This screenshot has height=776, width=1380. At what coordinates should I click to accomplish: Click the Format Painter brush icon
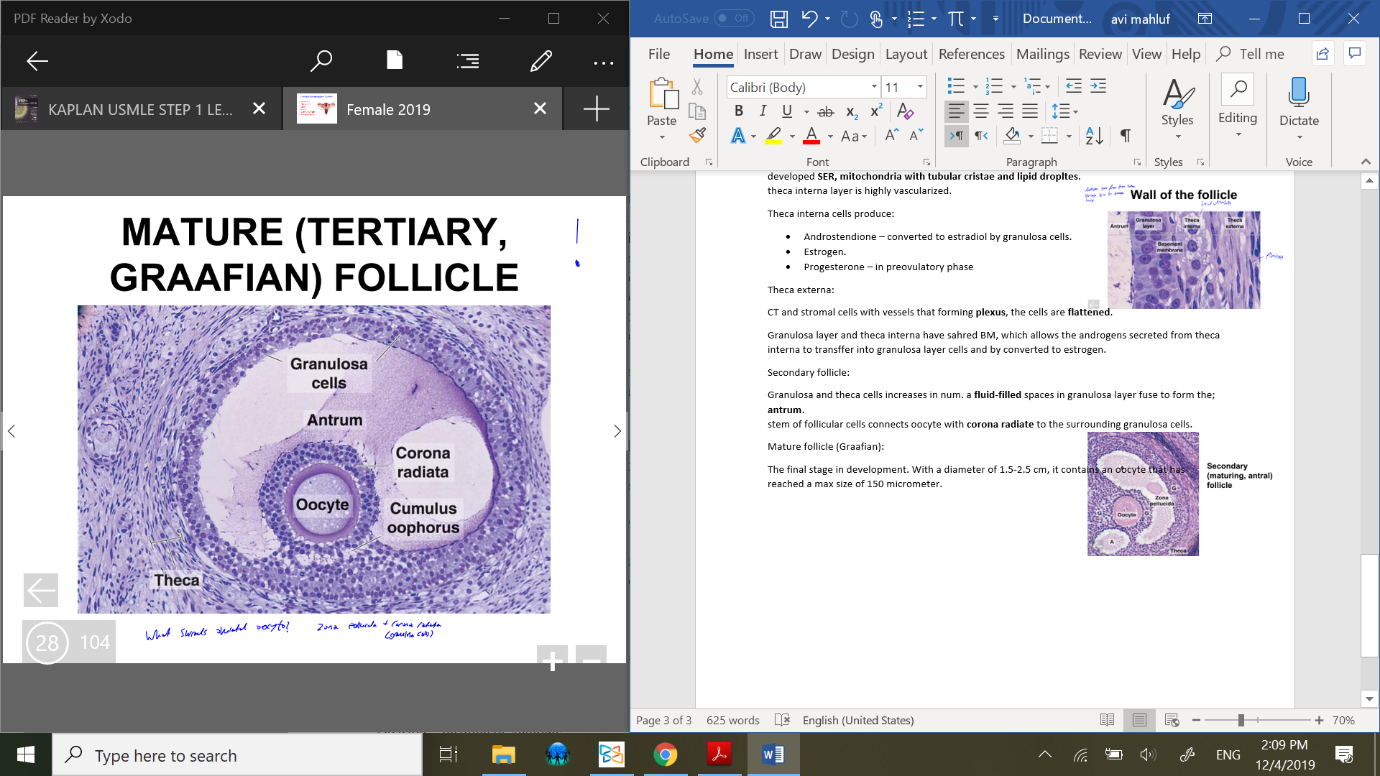tap(697, 135)
